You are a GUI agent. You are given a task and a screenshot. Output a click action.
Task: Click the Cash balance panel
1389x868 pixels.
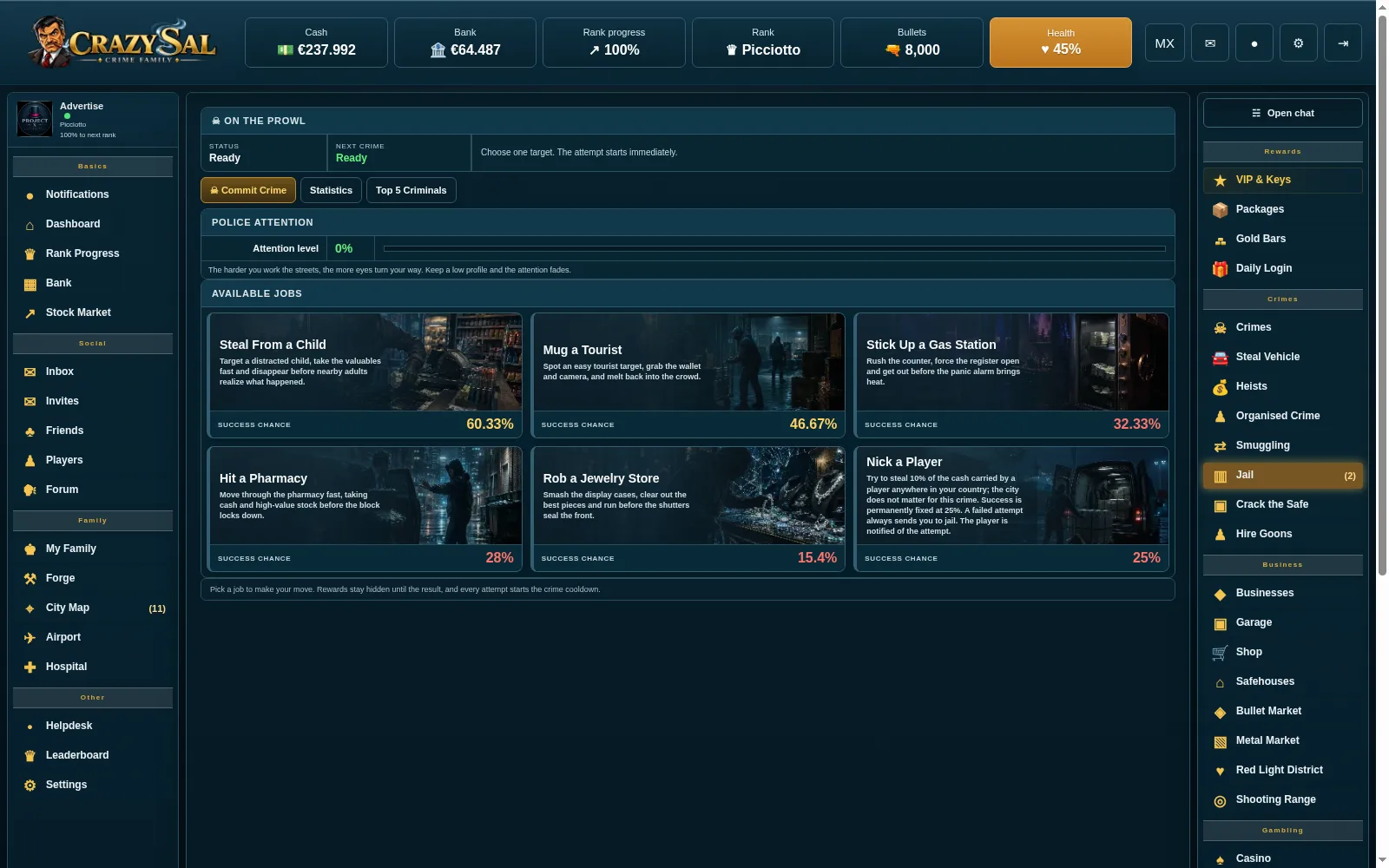(316, 43)
